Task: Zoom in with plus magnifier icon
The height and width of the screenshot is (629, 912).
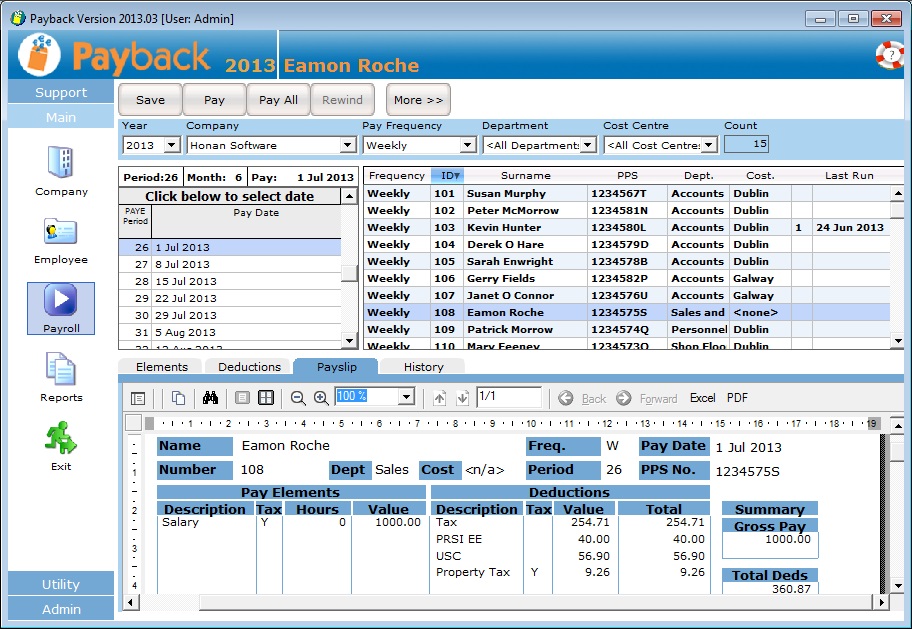Action: click(x=321, y=398)
